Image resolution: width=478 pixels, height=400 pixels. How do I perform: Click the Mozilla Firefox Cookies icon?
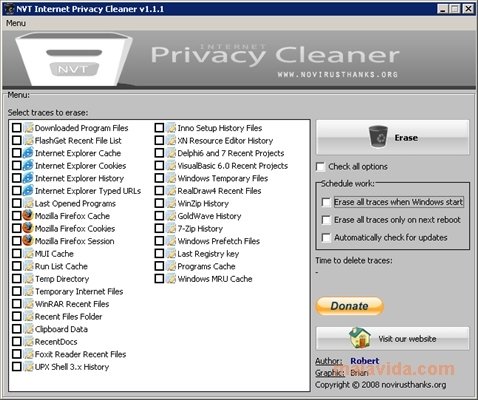tap(28, 228)
